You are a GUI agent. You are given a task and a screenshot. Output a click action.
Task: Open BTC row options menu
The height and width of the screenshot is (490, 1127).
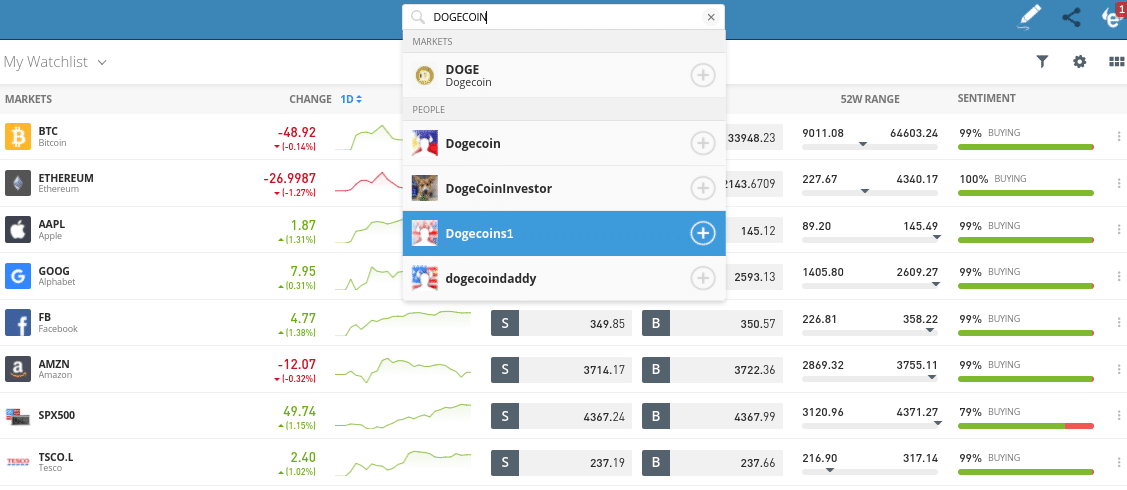click(x=1118, y=137)
